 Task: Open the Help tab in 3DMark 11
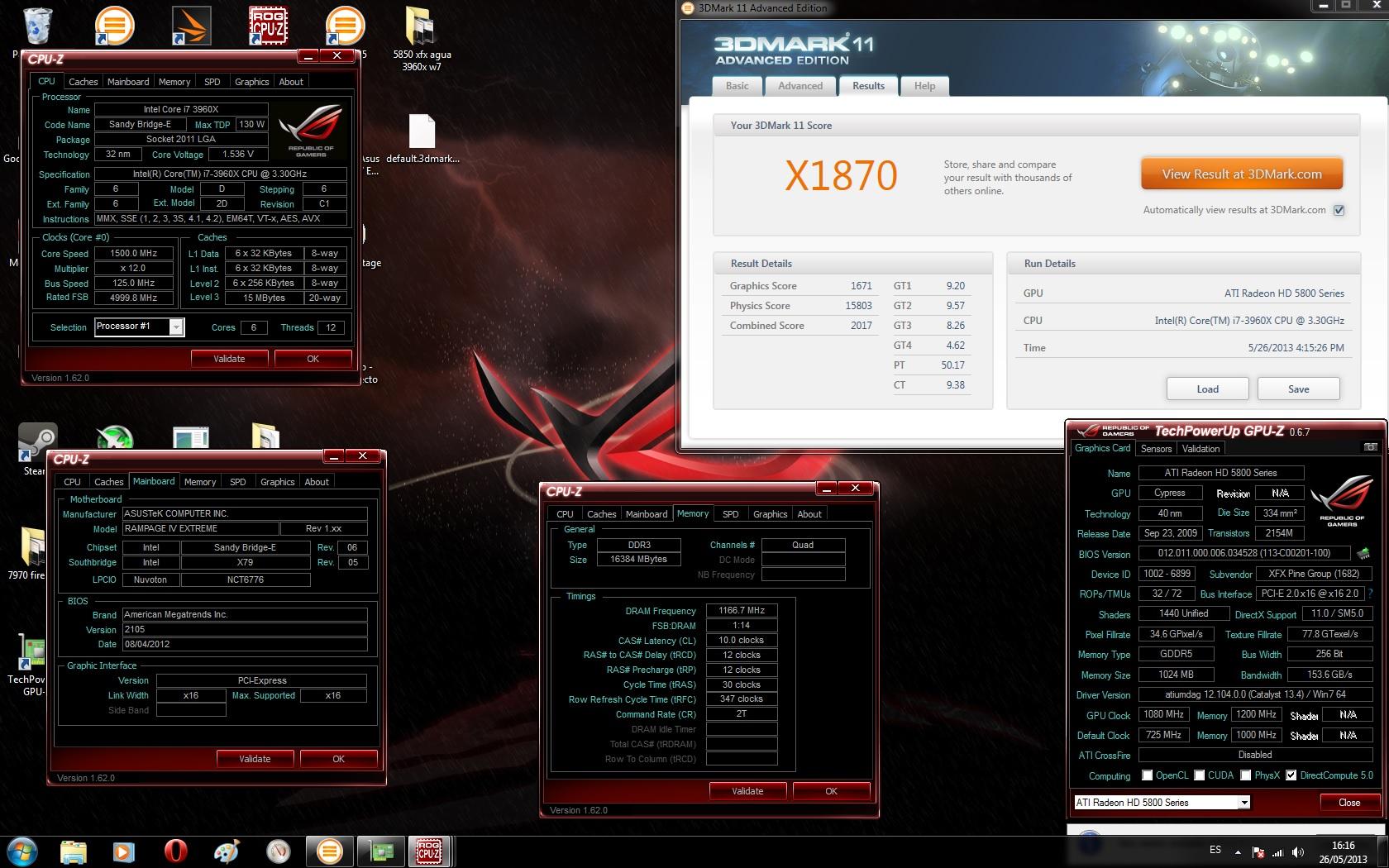pos(924,86)
